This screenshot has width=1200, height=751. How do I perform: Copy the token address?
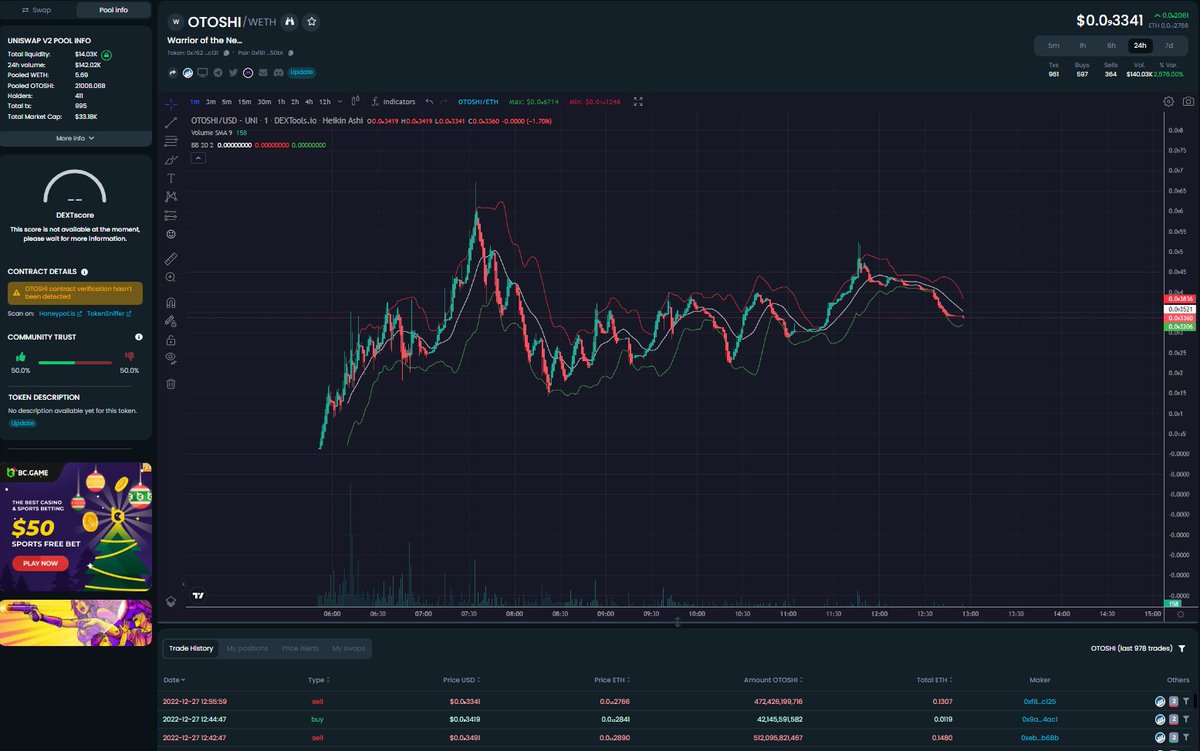pyautogui.click(x=227, y=53)
